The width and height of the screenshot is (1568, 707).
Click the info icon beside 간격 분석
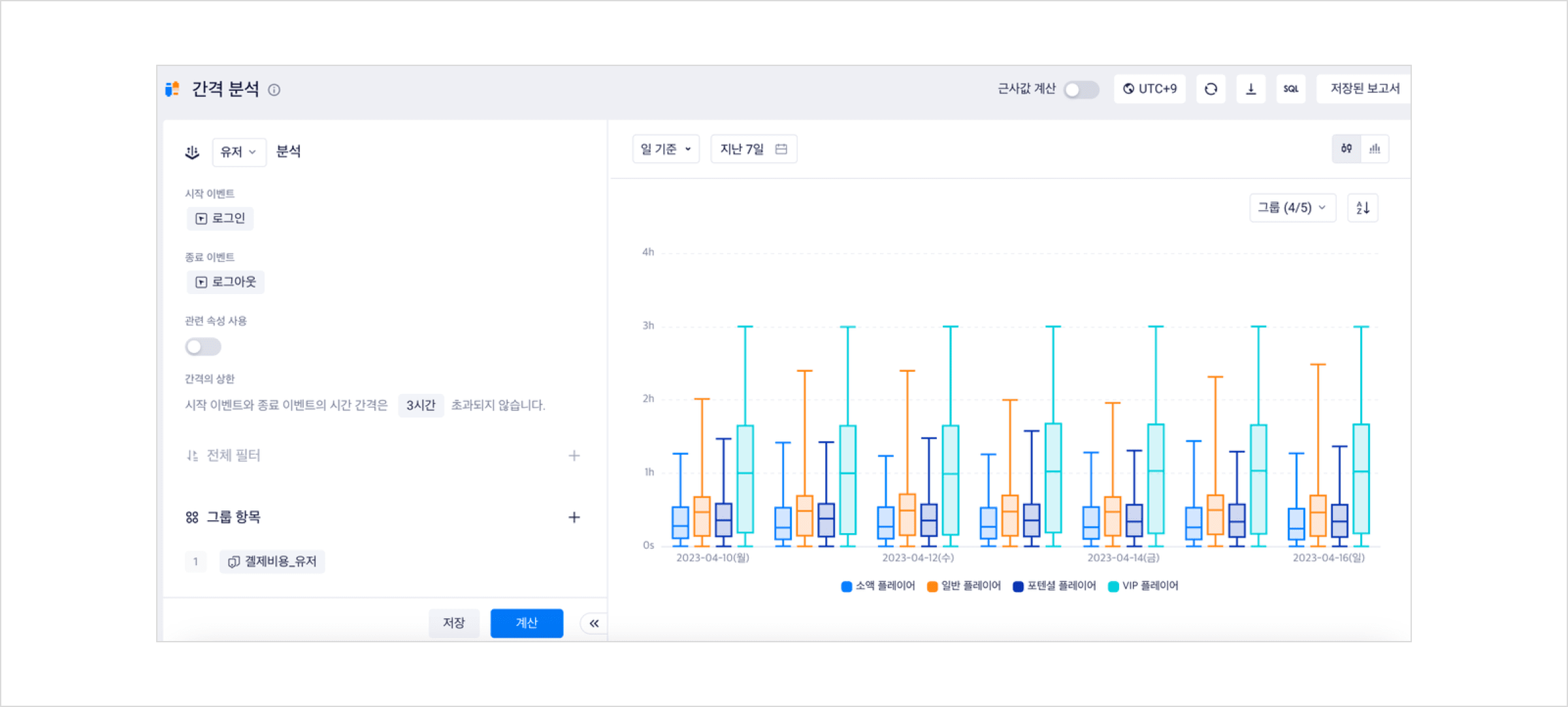pyautogui.click(x=274, y=90)
